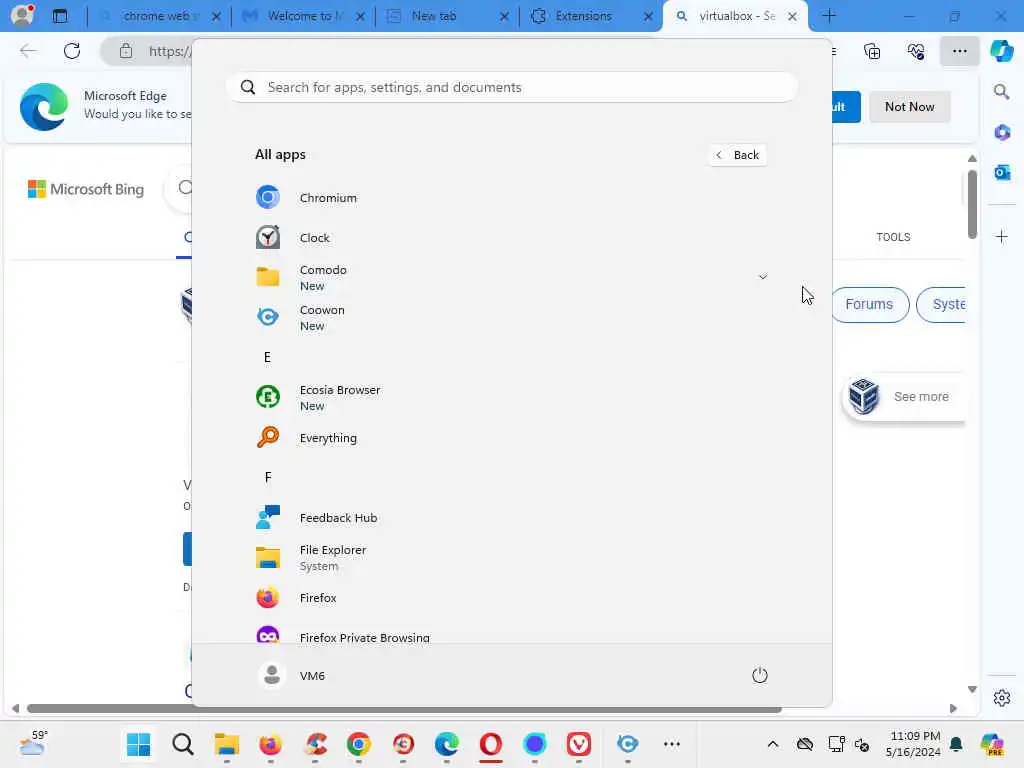This screenshot has height=768, width=1024.
Task: Expand the Comodo folder chevron
Action: 762,277
